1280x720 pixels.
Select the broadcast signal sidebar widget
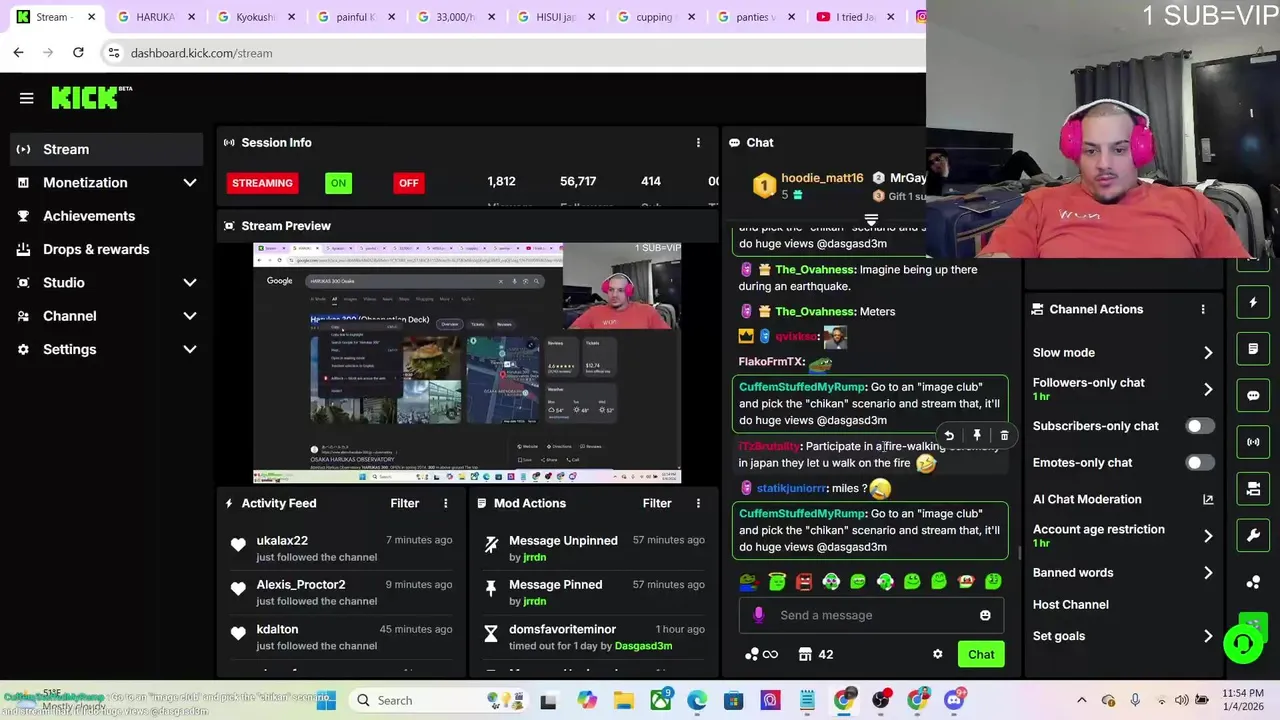pos(1253,442)
